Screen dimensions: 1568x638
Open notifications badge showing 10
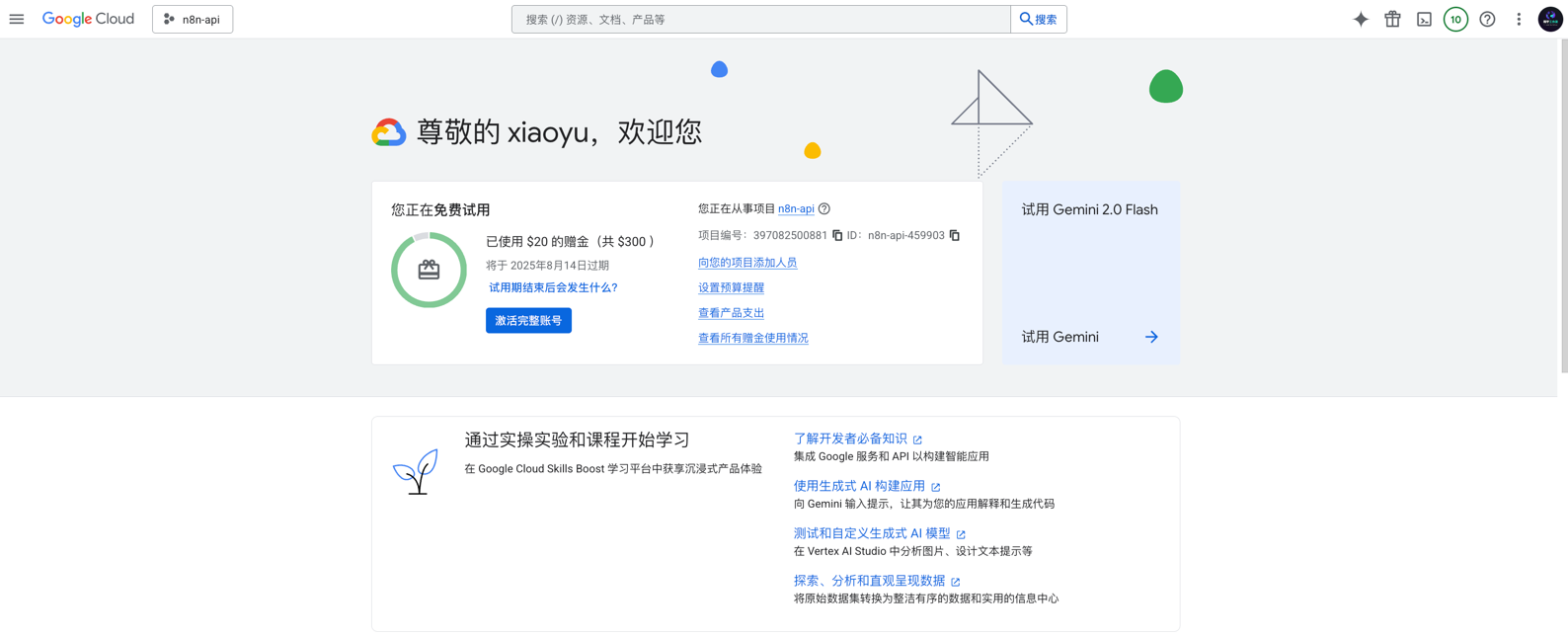[x=1455, y=19]
